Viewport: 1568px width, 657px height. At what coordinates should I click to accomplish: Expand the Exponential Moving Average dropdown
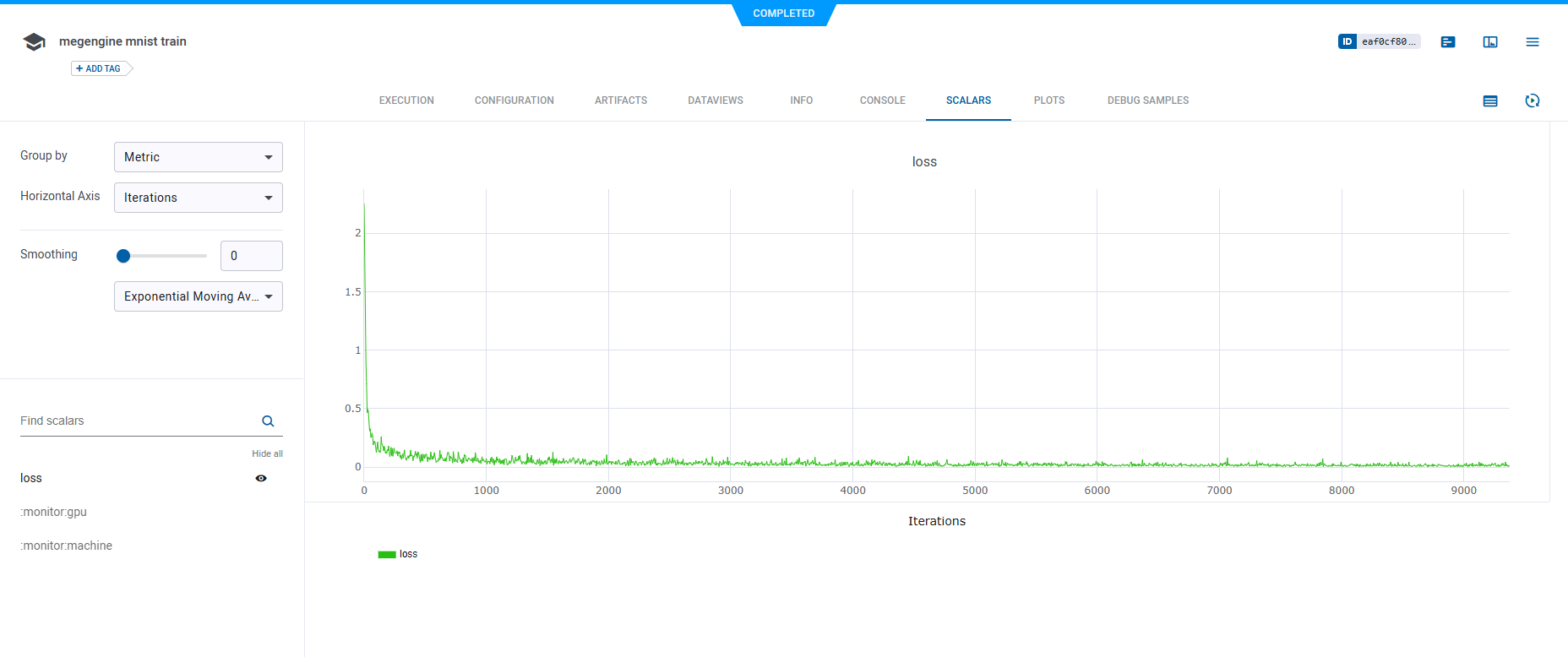[x=198, y=296]
